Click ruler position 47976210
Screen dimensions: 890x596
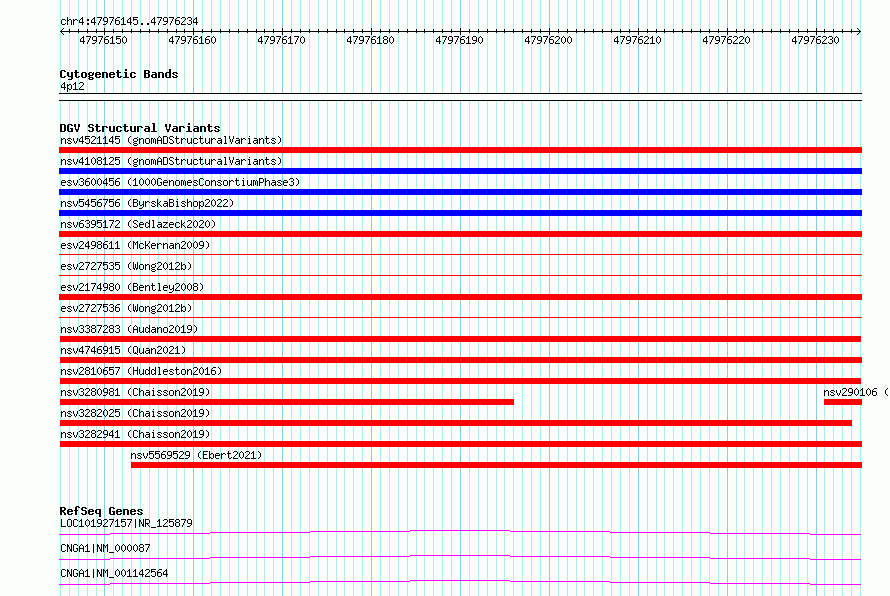pos(637,40)
